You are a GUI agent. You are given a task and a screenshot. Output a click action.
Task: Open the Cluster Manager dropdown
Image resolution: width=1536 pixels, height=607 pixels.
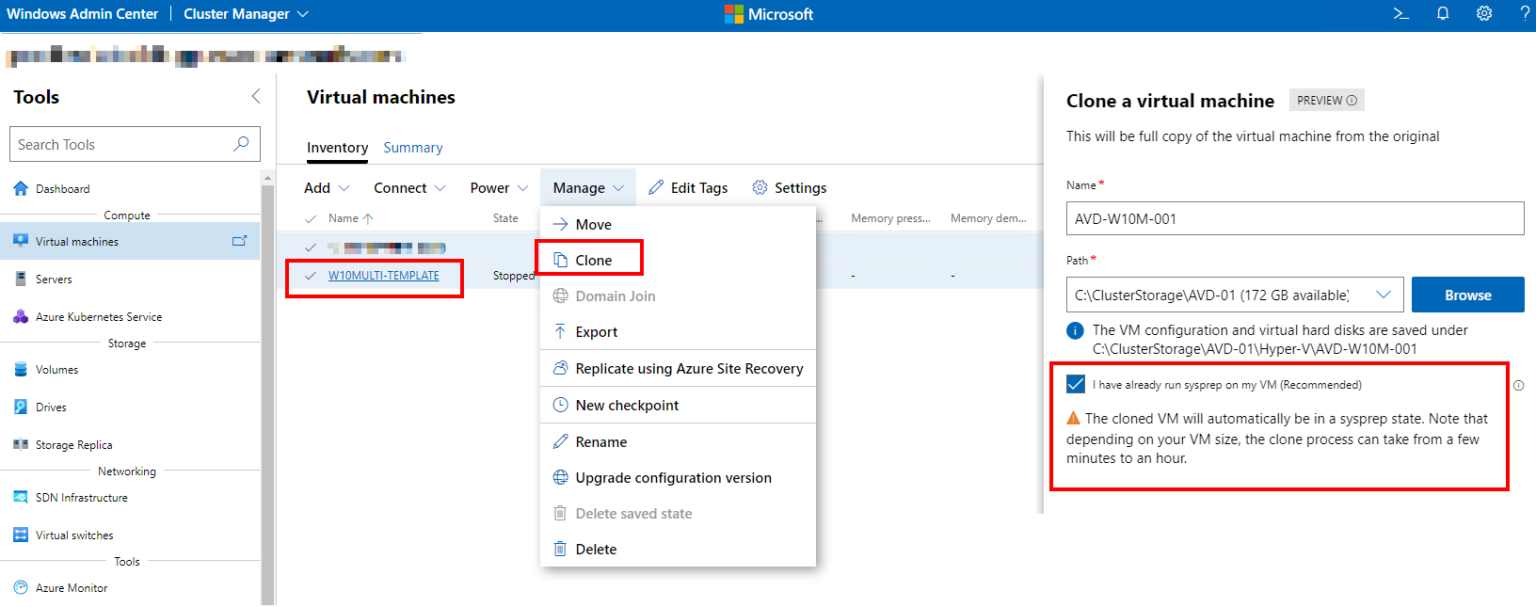(x=246, y=13)
